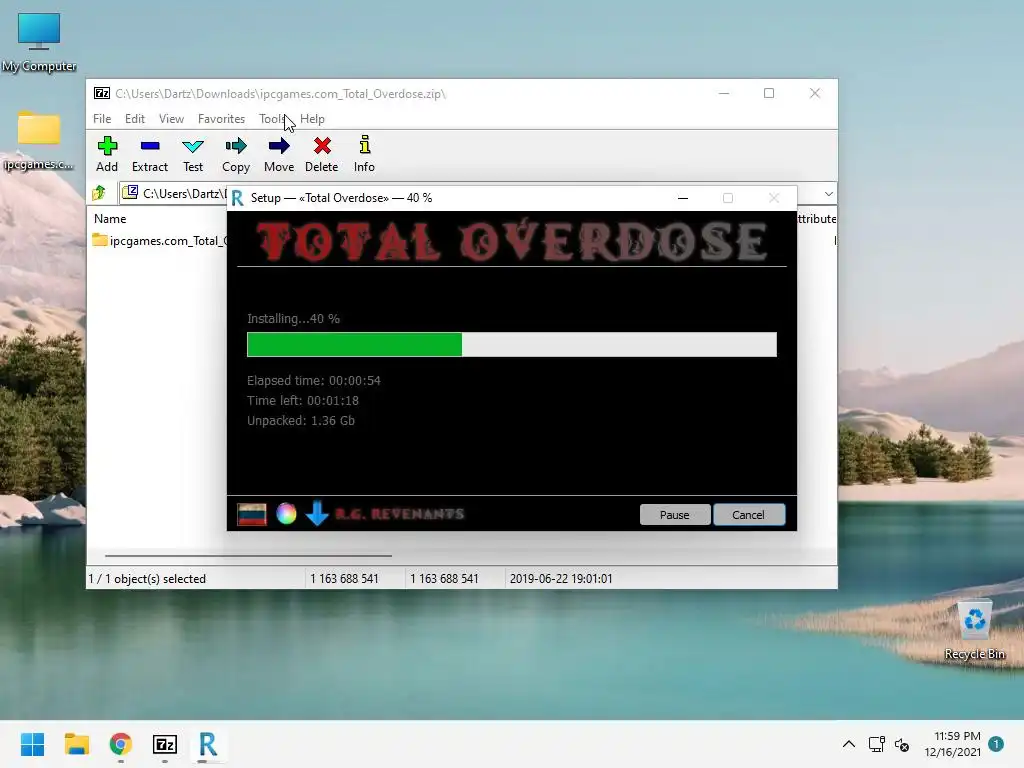This screenshot has height=768, width=1024.
Task: Open File Explorer from the taskbar
Action: [76, 744]
